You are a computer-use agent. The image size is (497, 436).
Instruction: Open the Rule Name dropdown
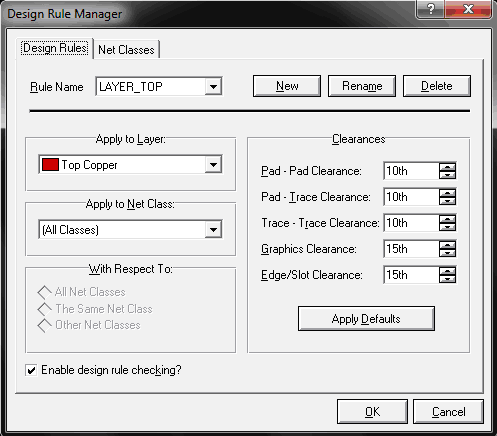213,87
